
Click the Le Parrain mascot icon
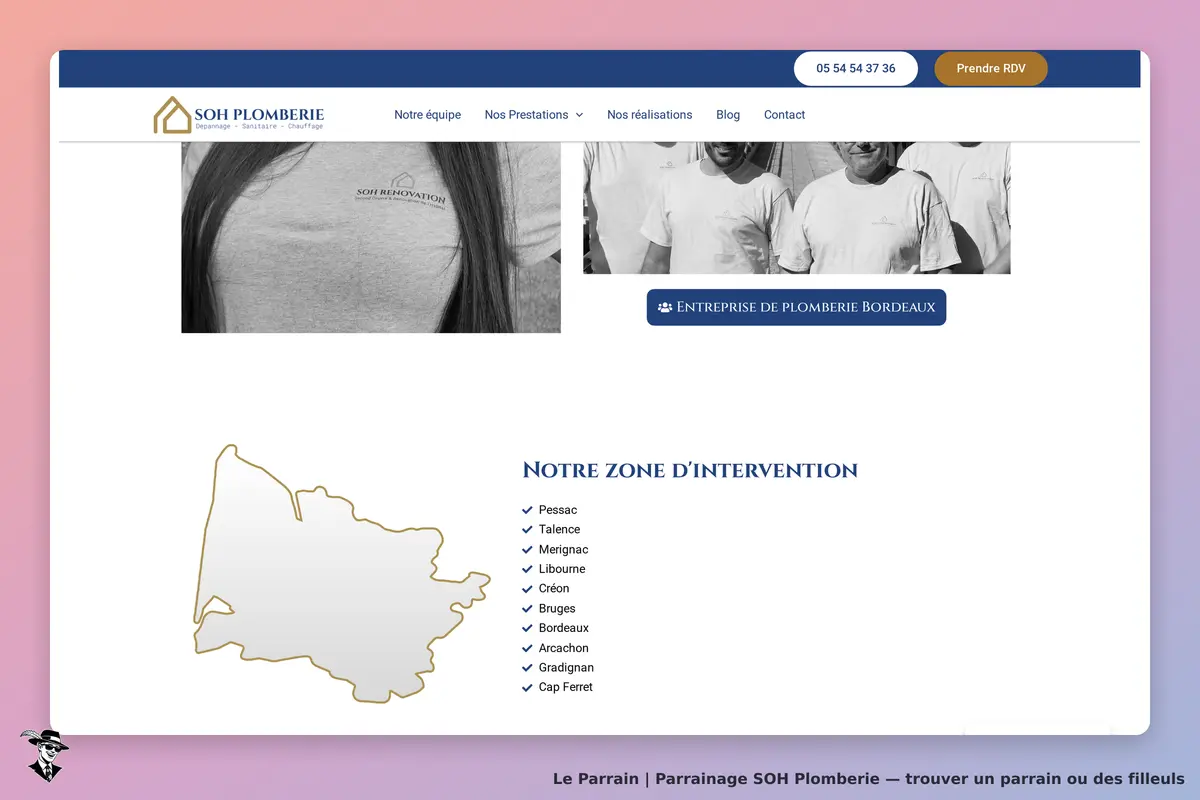43,755
